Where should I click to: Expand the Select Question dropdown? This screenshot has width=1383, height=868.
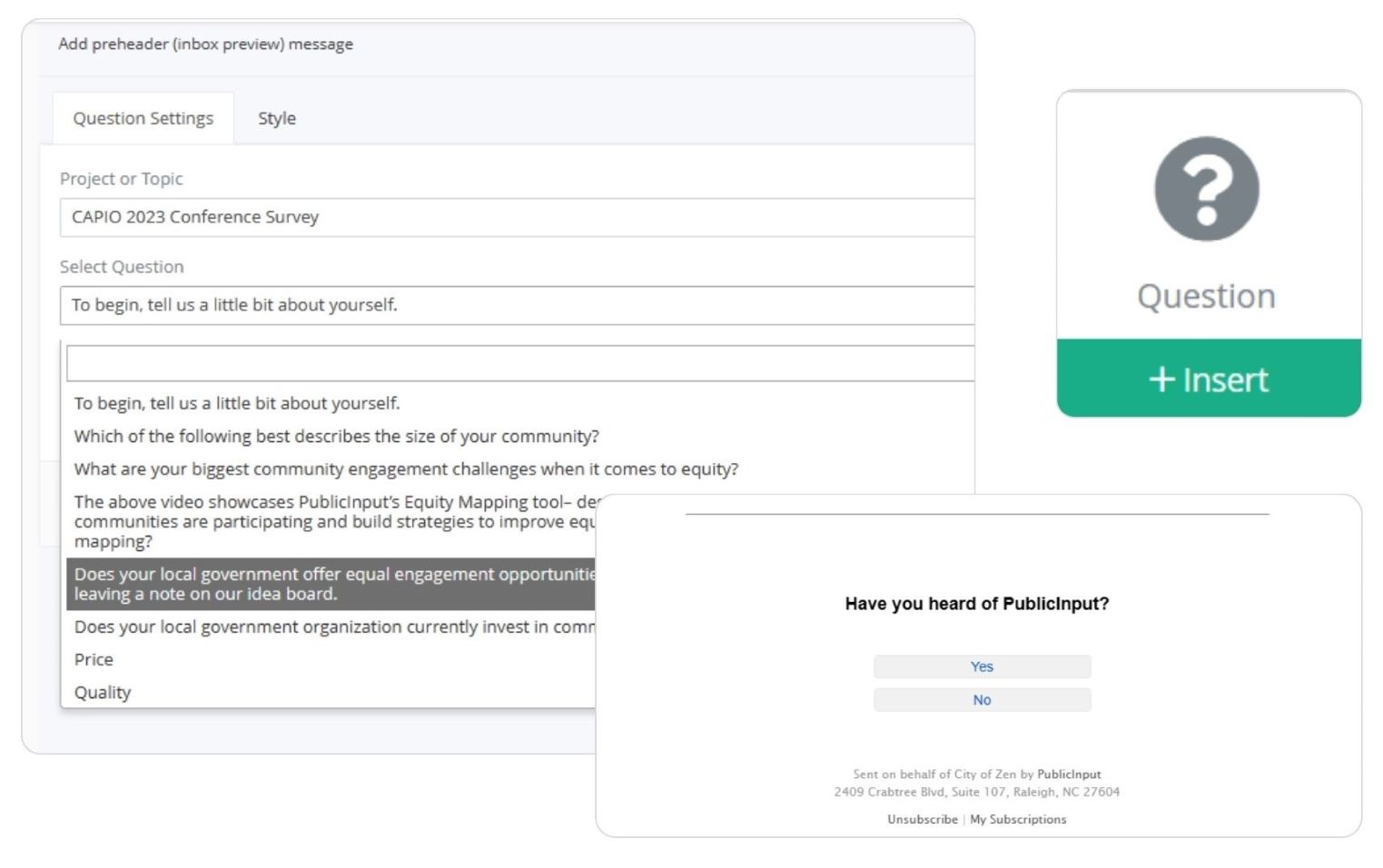pos(516,305)
